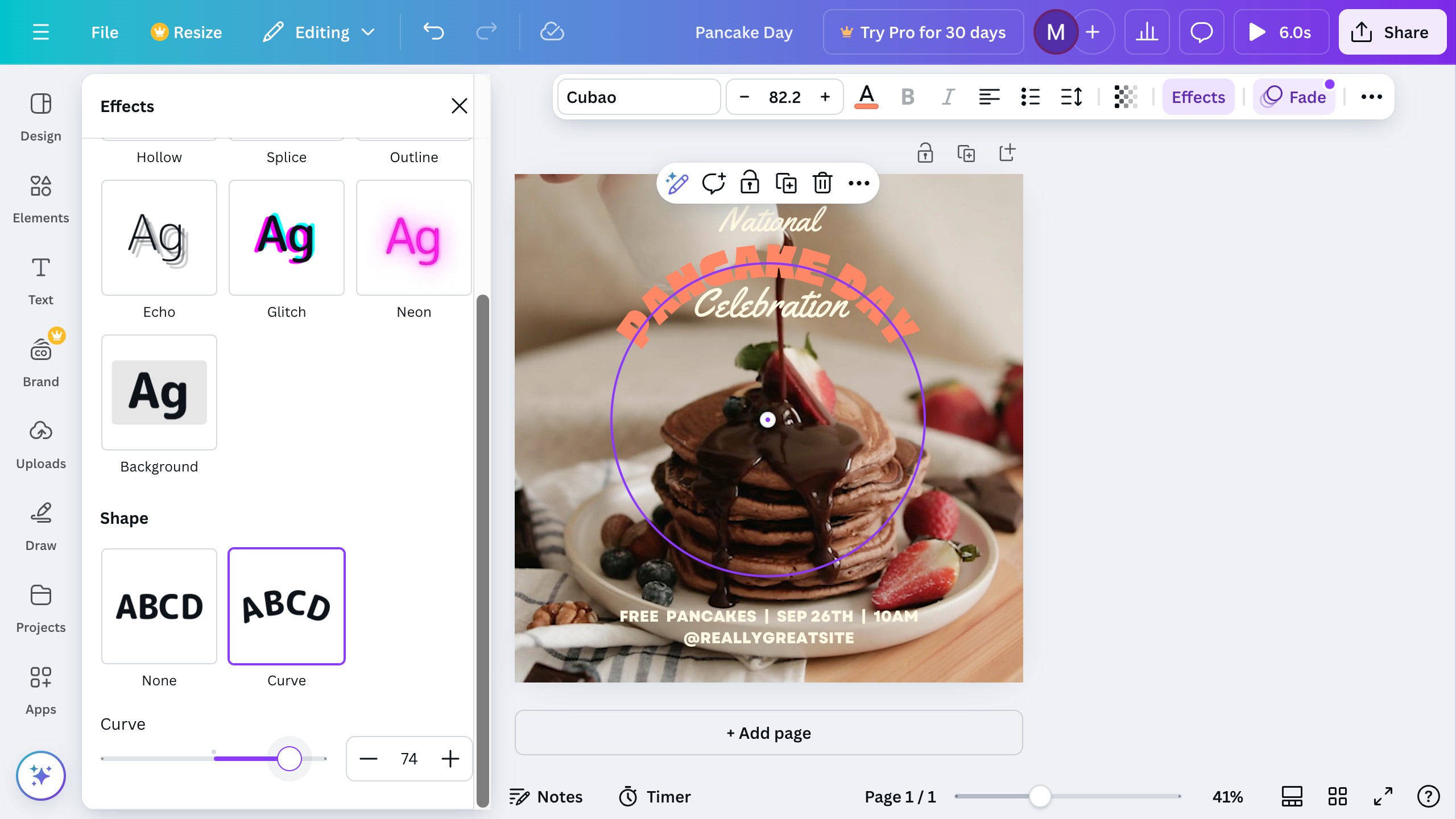Click the Pancake Day design title
The height and width of the screenshot is (819, 1456).
[743, 32]
